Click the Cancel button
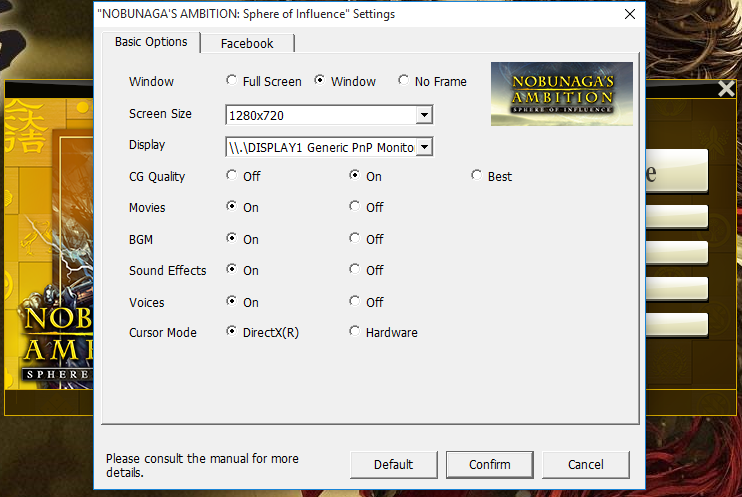742x497 pixels. coord(586,465)
